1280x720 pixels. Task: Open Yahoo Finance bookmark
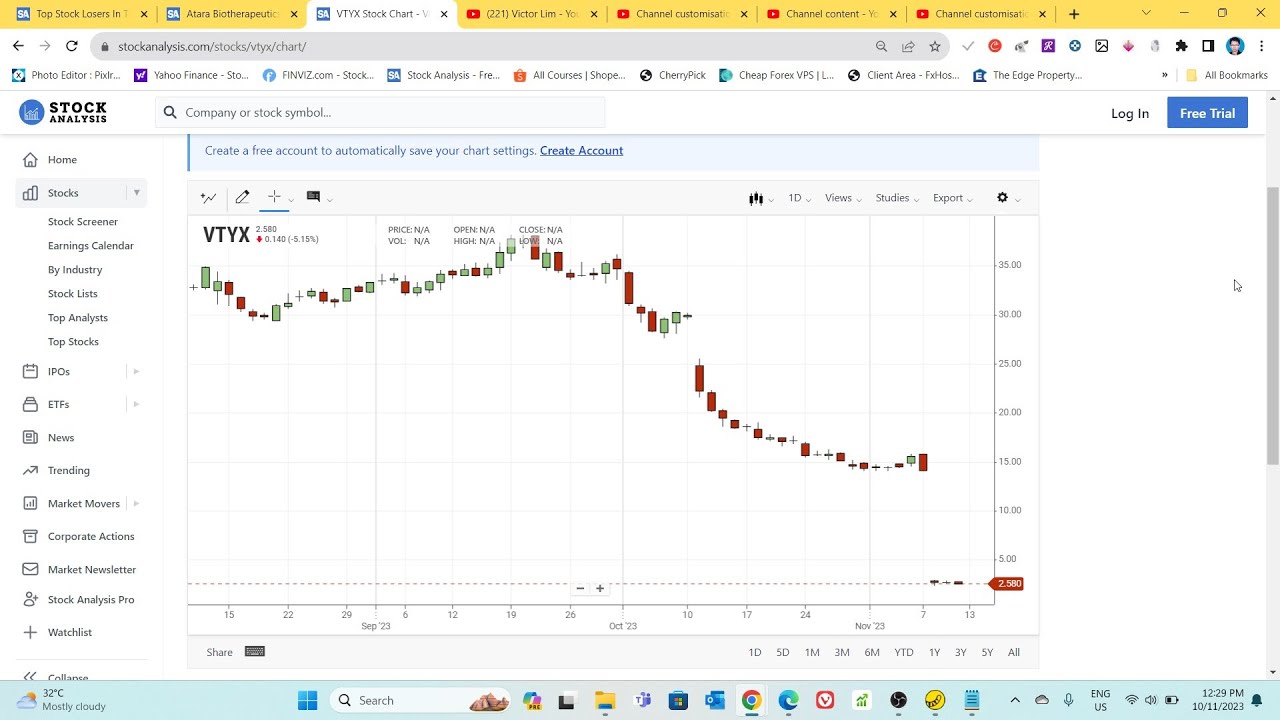pos(191,75)
